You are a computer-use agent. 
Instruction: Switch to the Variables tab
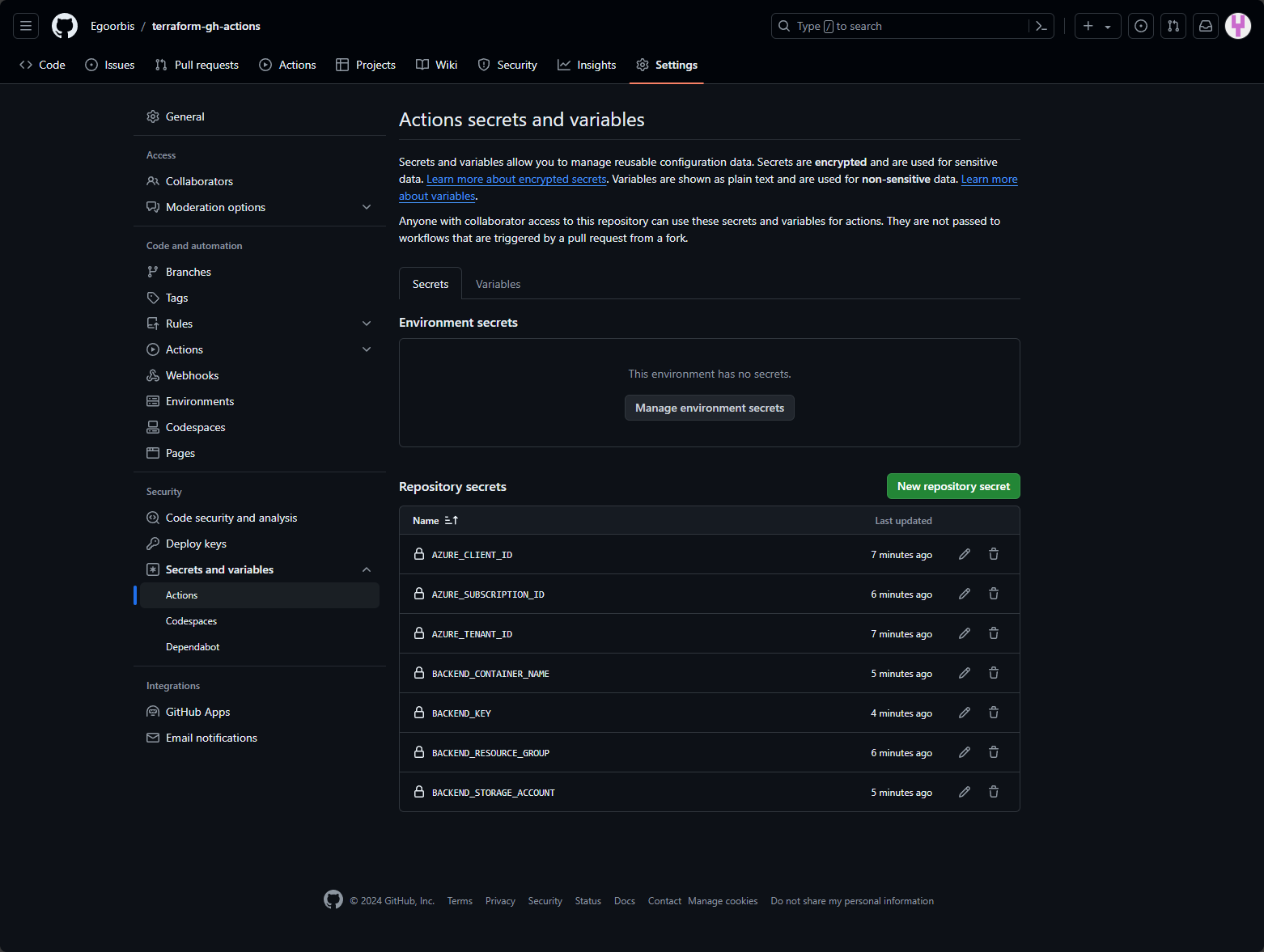(498, 284)
